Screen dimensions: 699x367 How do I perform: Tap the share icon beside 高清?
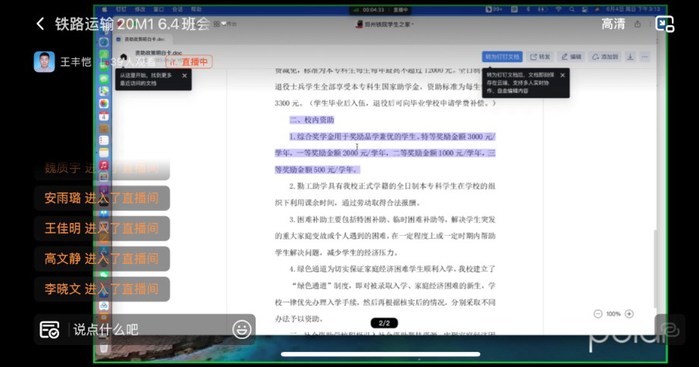(637, 24)
